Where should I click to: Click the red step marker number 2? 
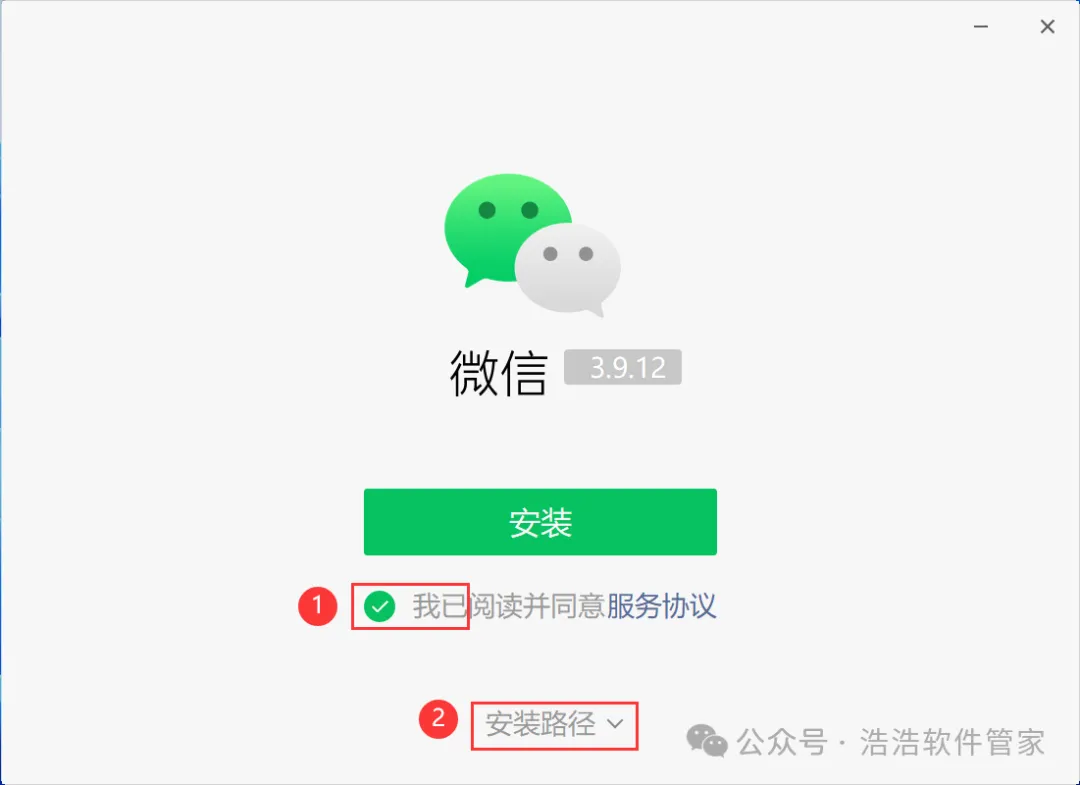[438, 720]
